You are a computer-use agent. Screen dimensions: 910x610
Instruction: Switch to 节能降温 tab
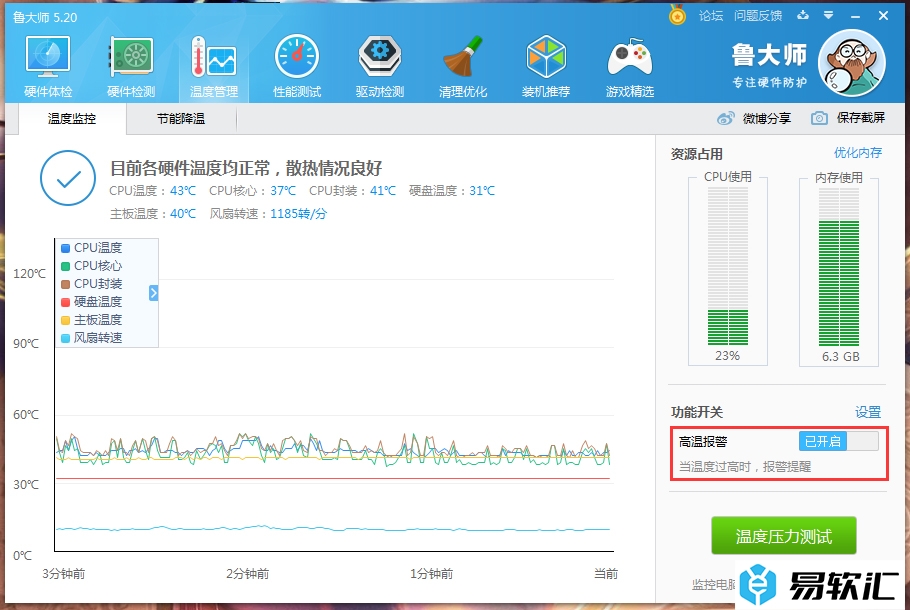(181, 119)
